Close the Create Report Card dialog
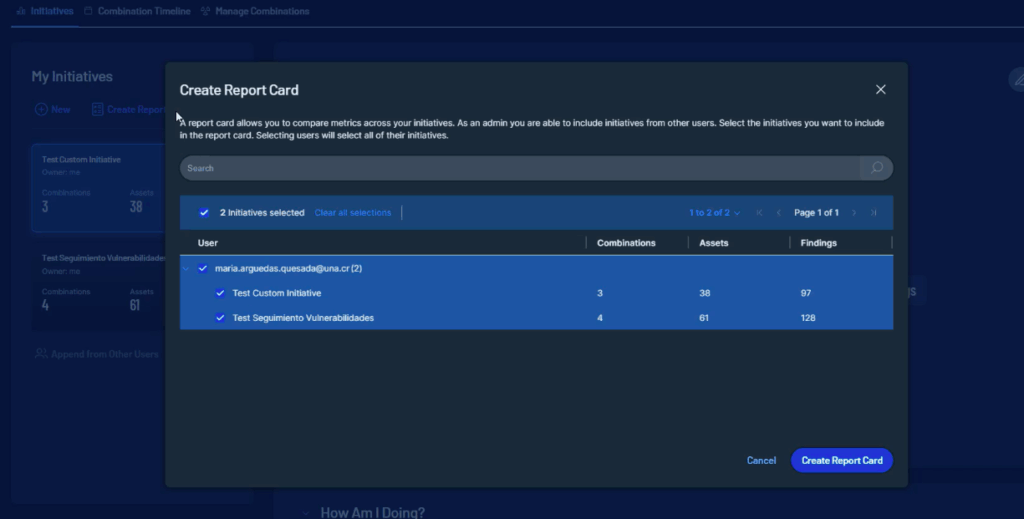 pyautogui.click(x=881, y=90)
